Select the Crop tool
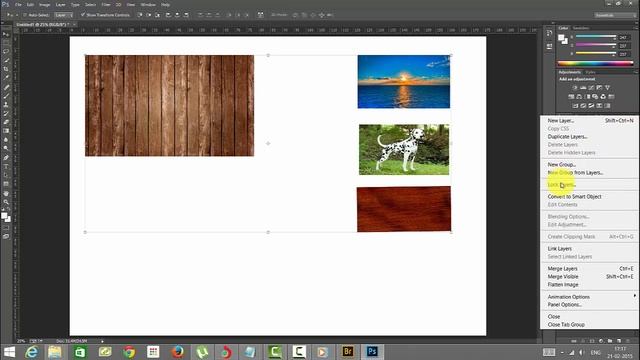Screen dimensions: 640x360 (x=6, y=69)
